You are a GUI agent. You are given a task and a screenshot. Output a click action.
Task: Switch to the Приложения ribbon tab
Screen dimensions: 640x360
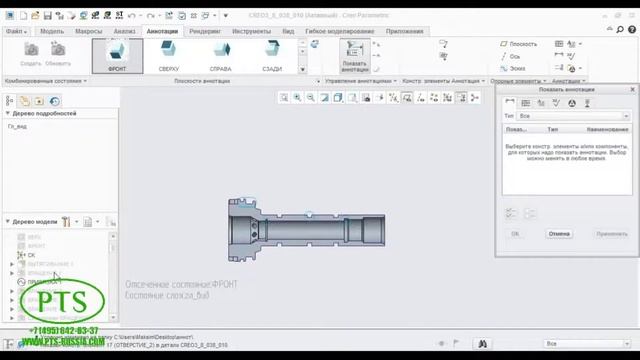[x=404, y=31]
